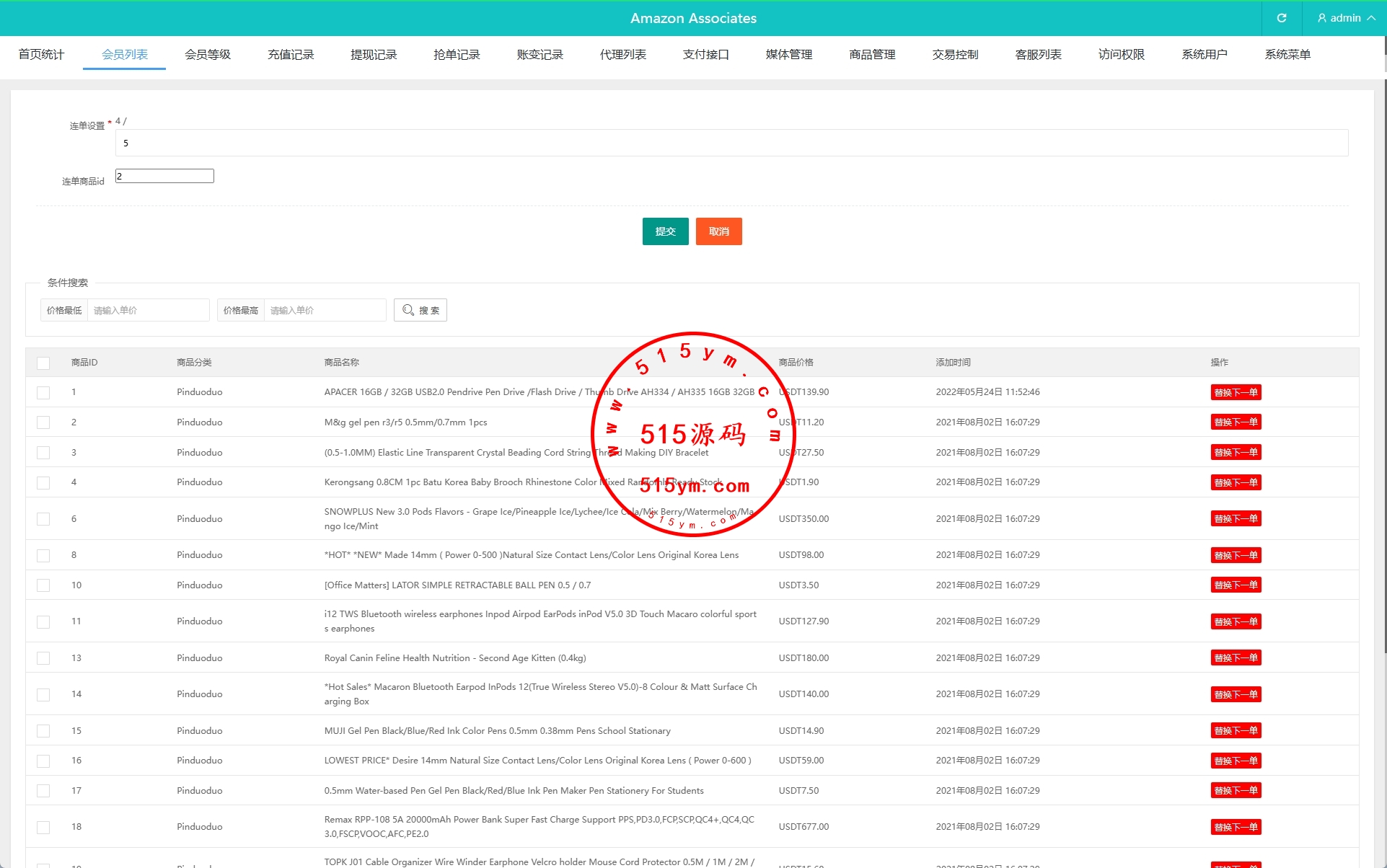Screen dimensions: 1387x868
Task: Select checkbox for product ID 8 row
Action: 43,555
